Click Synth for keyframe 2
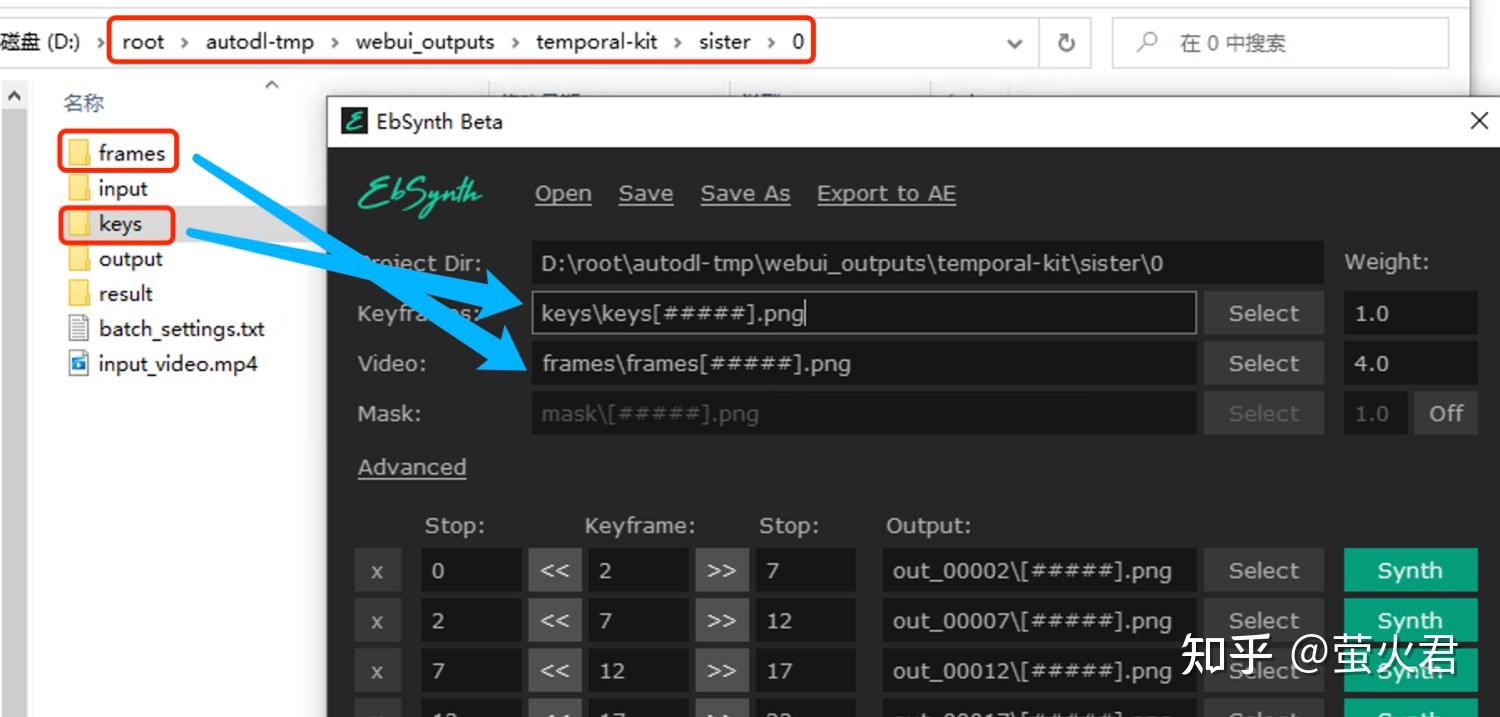The image size is (1500, 717). coord(1409,570)
